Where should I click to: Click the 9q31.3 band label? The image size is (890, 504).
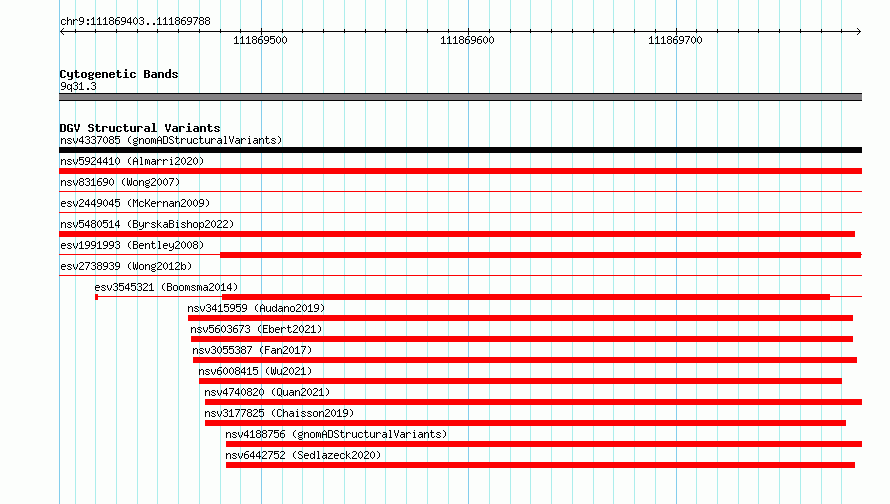click(x=78, y=86)
